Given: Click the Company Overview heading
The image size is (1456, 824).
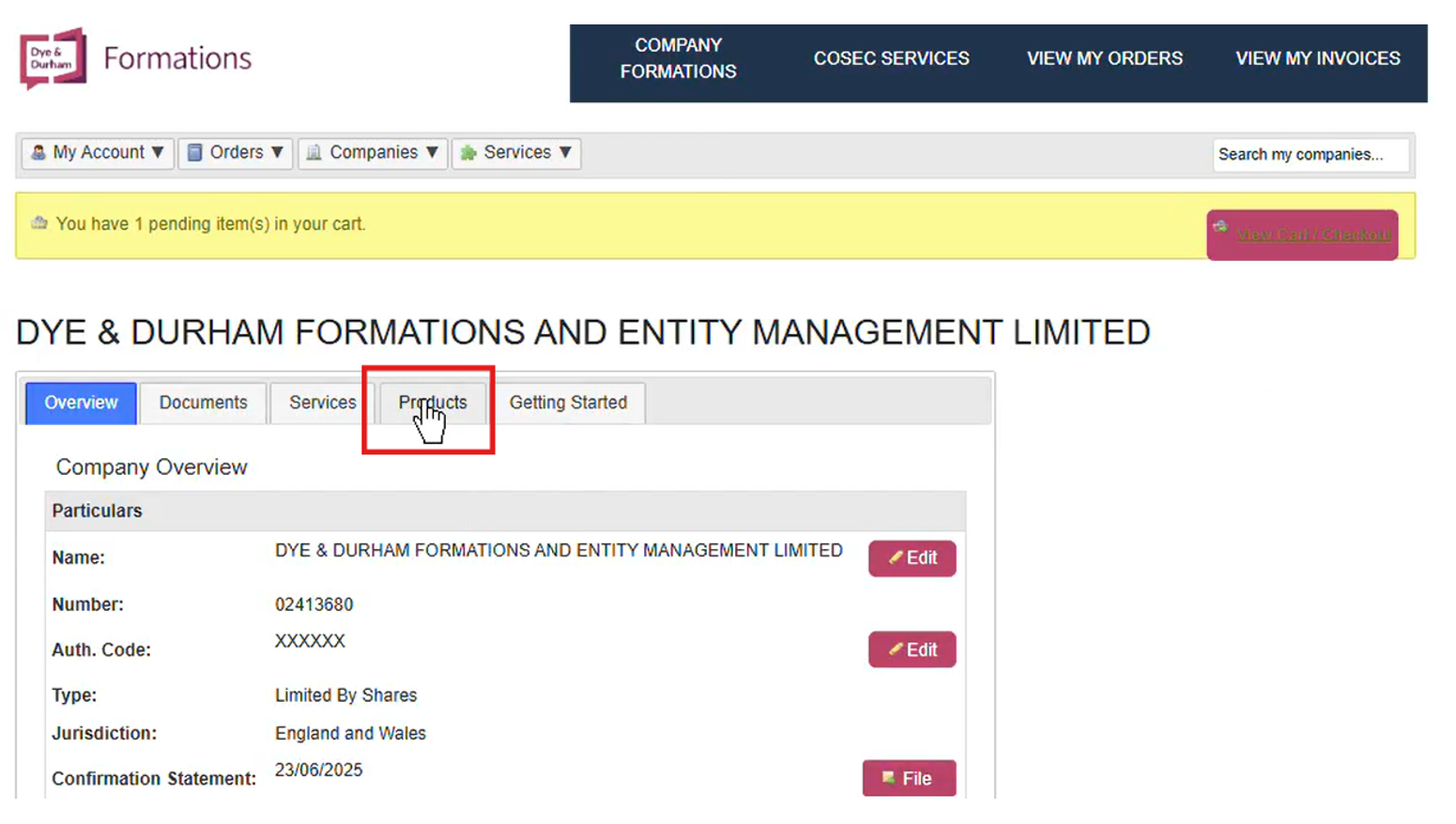Looking at the screenshot, I should [151, 467].
